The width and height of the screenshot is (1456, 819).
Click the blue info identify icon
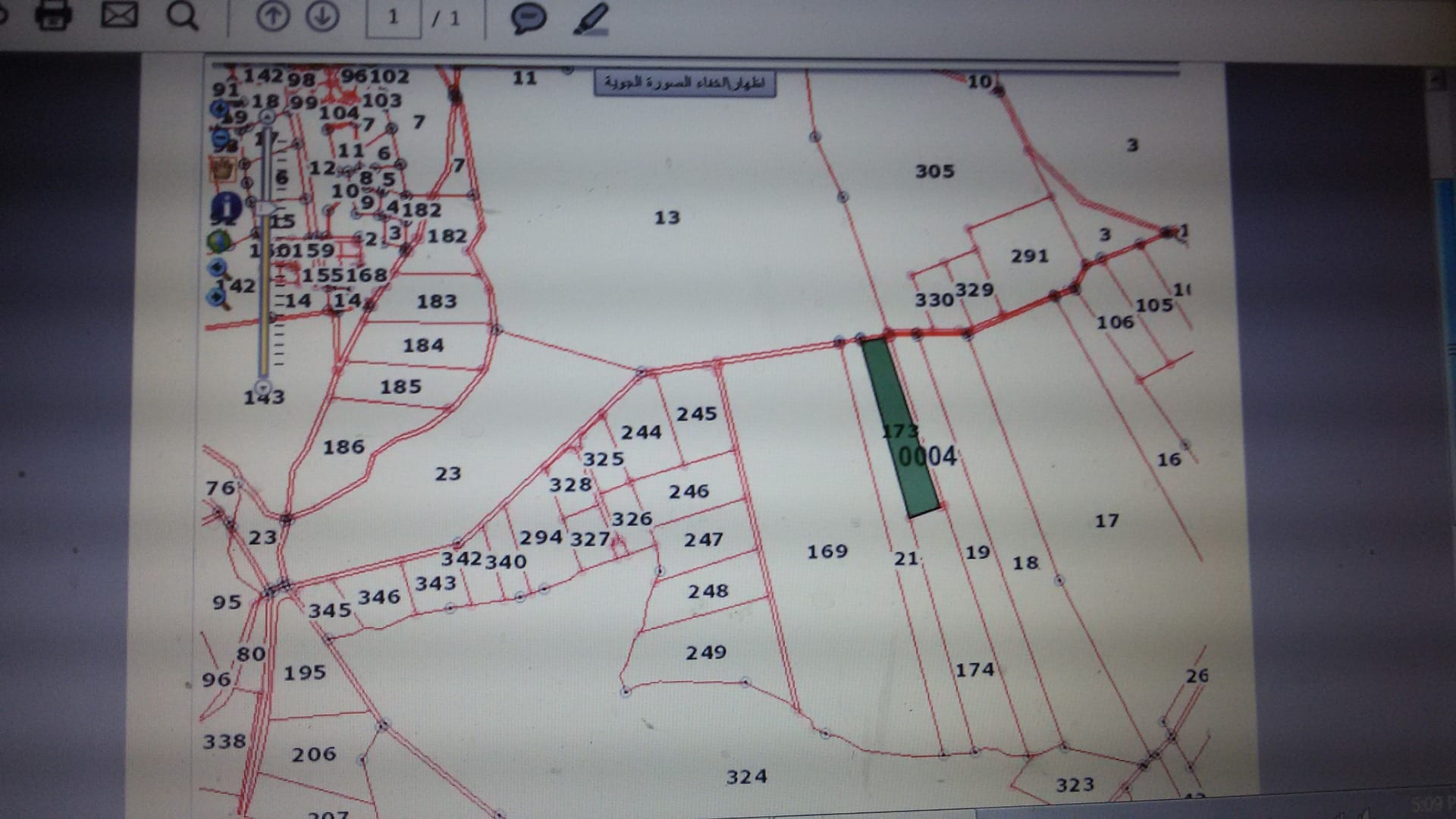tap(226, 207)
